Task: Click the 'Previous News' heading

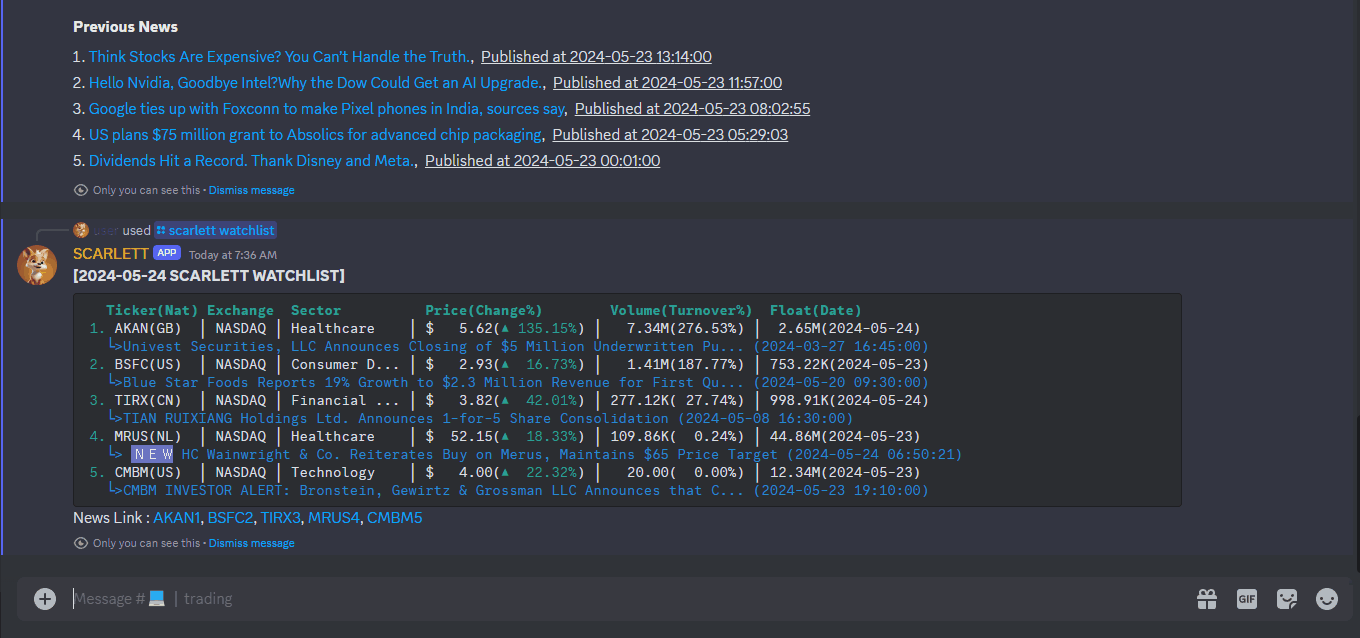Action: pyautogui.click(x=125, y=27)
